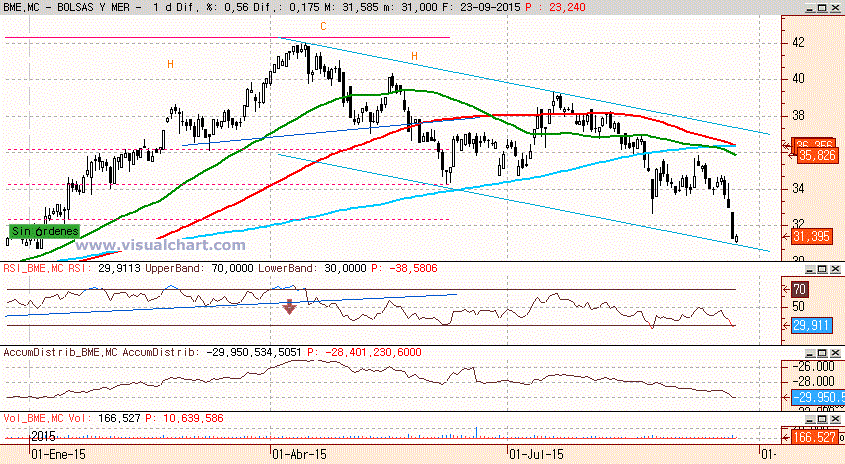Click the 34 price axis label

pyautogui.click(x=798, y=189)
